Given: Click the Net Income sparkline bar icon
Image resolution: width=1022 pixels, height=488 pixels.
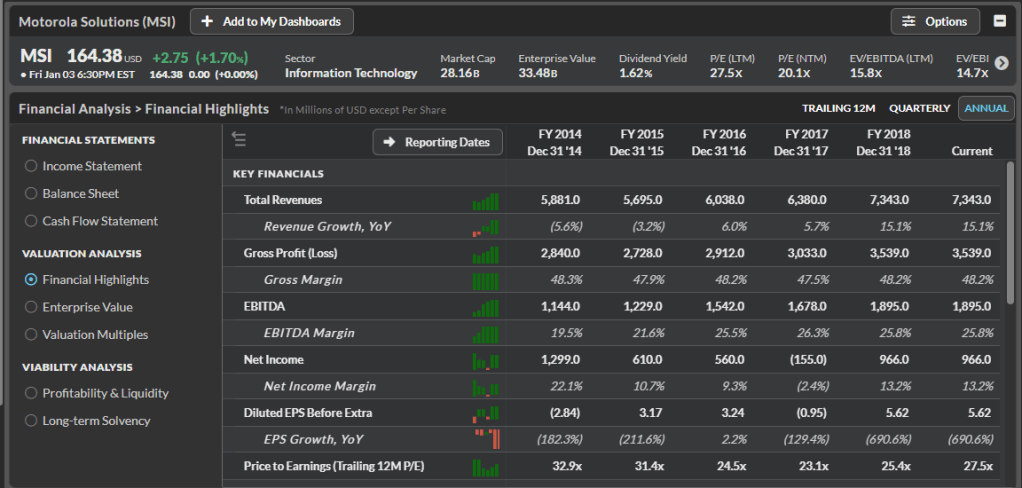Looking at the screenshot, I should (x=485, y=360).
